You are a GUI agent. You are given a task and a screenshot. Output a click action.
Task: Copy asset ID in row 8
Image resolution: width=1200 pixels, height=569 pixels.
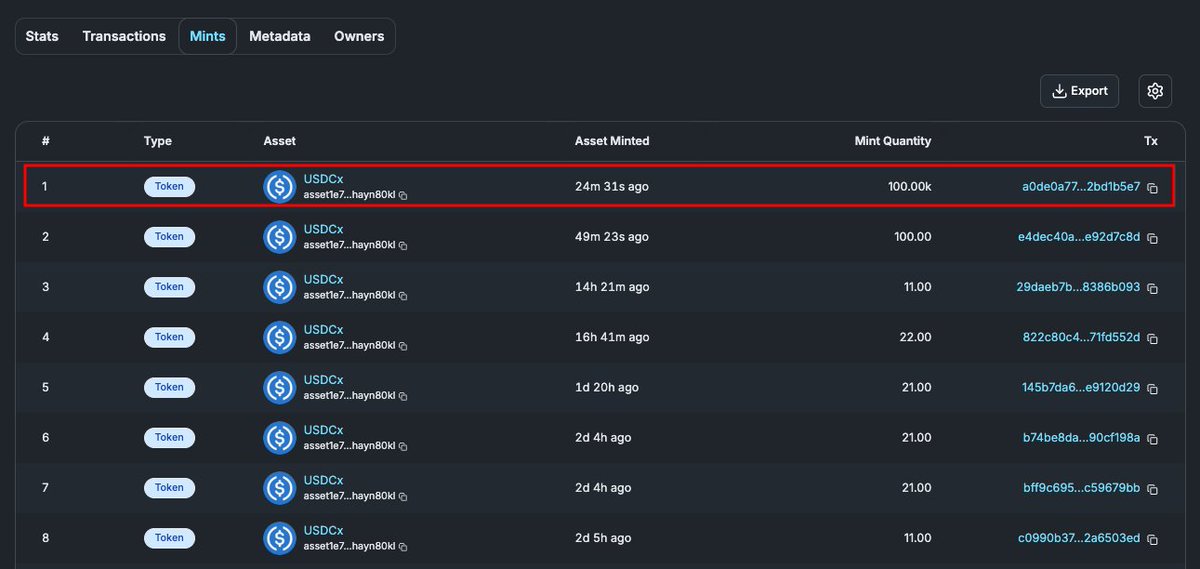click(403, 546)
